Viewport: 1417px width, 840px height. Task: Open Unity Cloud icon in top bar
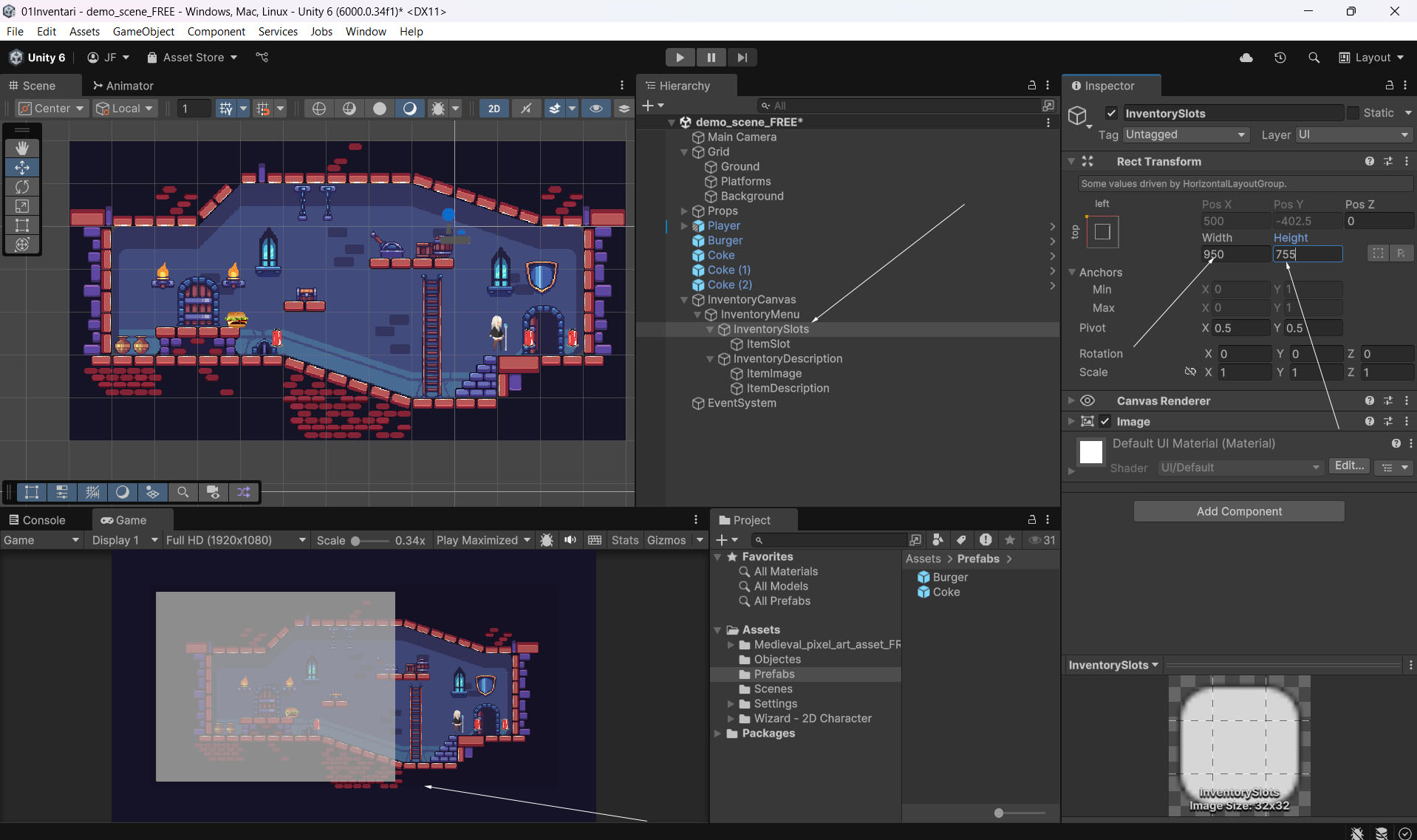pos(1246,58)
